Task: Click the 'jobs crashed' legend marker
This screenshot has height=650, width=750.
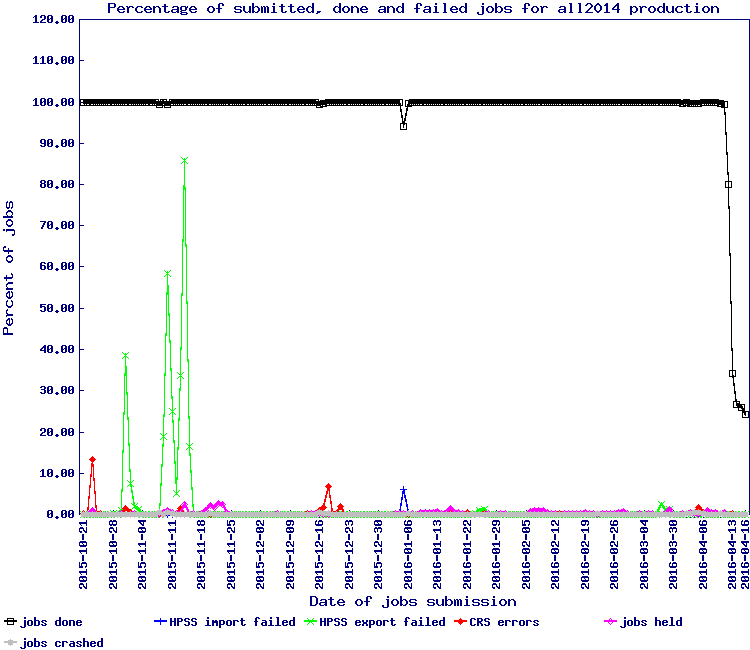Action: [11, 642]
